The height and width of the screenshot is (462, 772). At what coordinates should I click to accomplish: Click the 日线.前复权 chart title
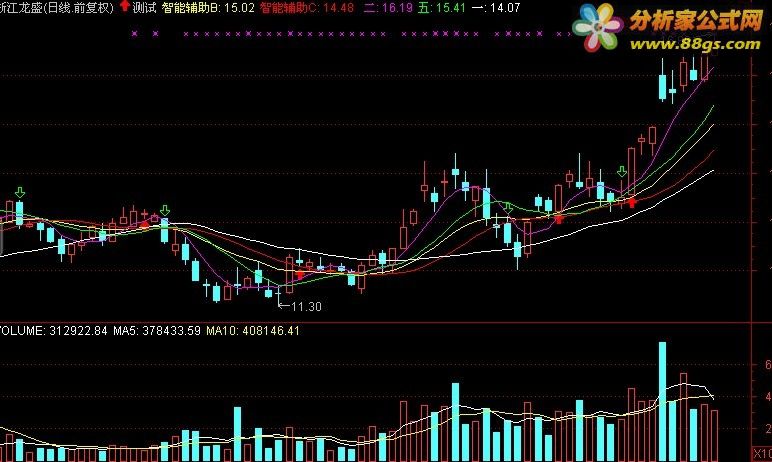[78, 7]
